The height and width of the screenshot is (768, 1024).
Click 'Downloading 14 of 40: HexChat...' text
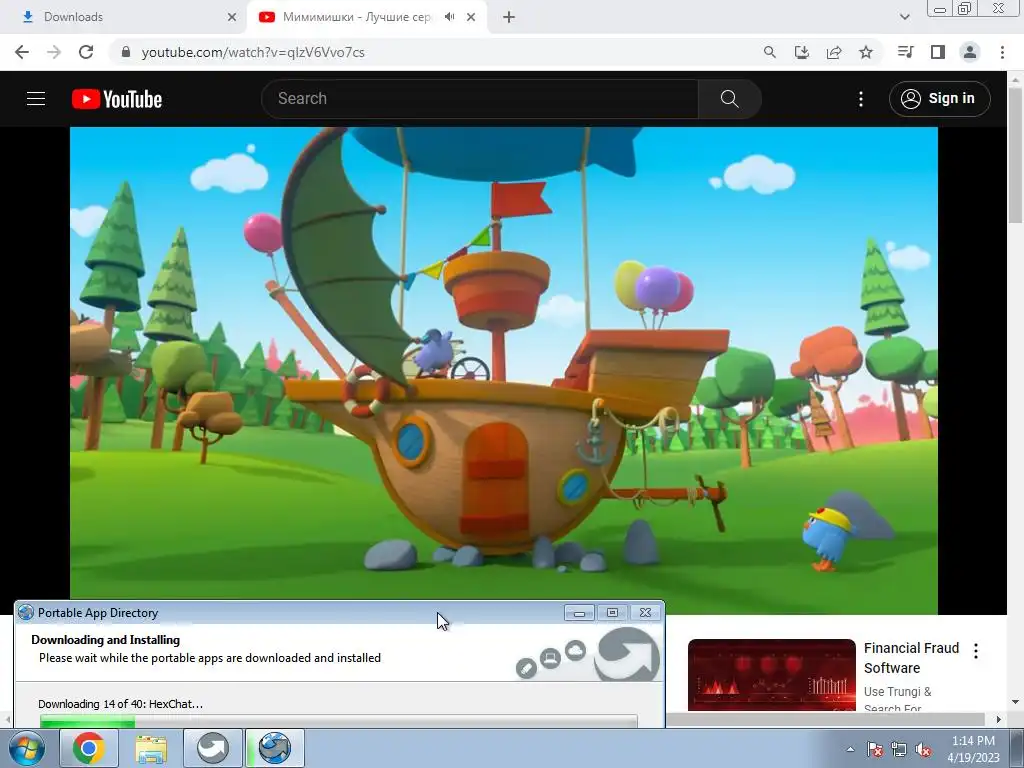120,704
